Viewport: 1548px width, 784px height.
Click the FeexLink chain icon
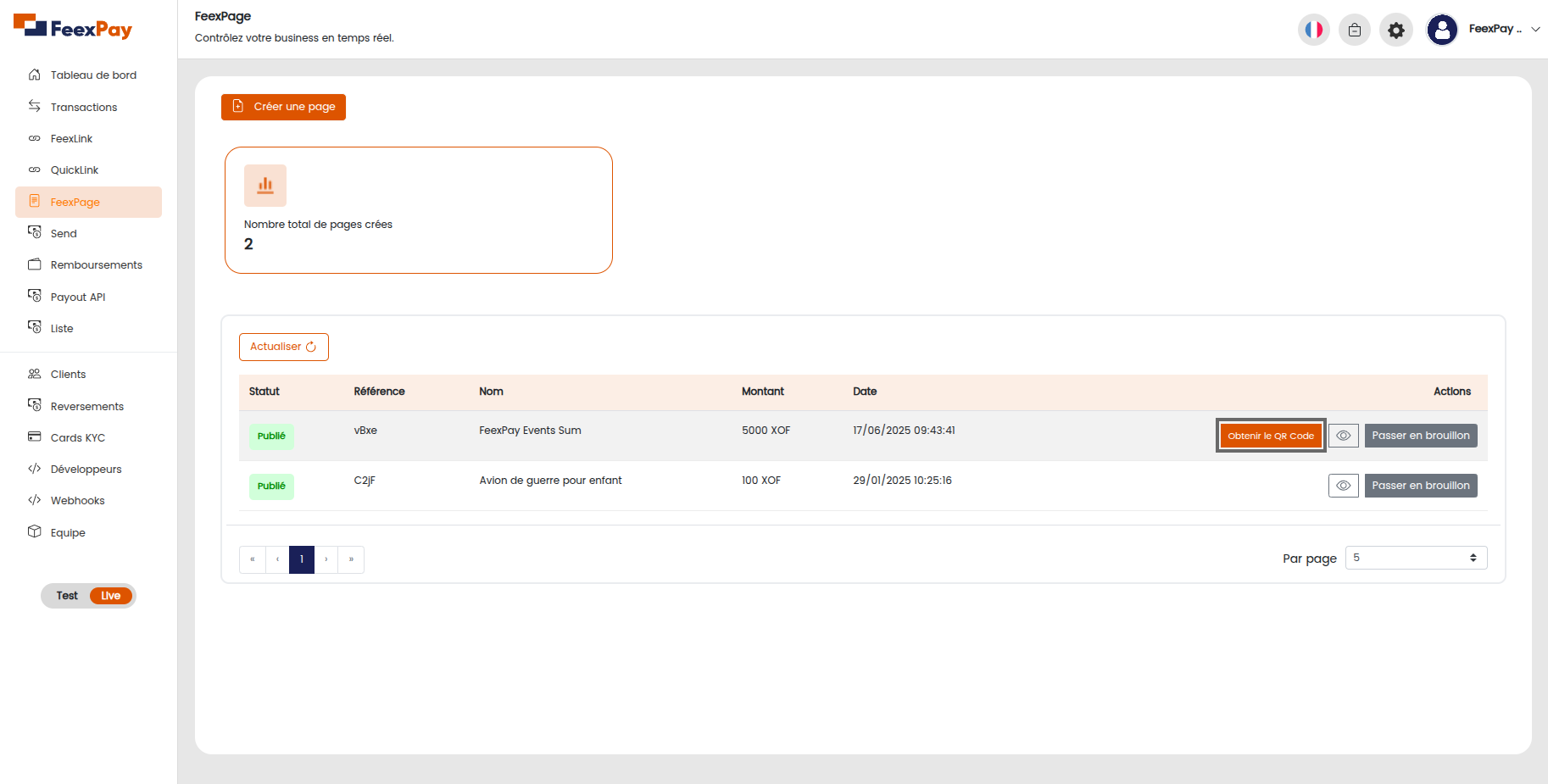click(35, 138)
